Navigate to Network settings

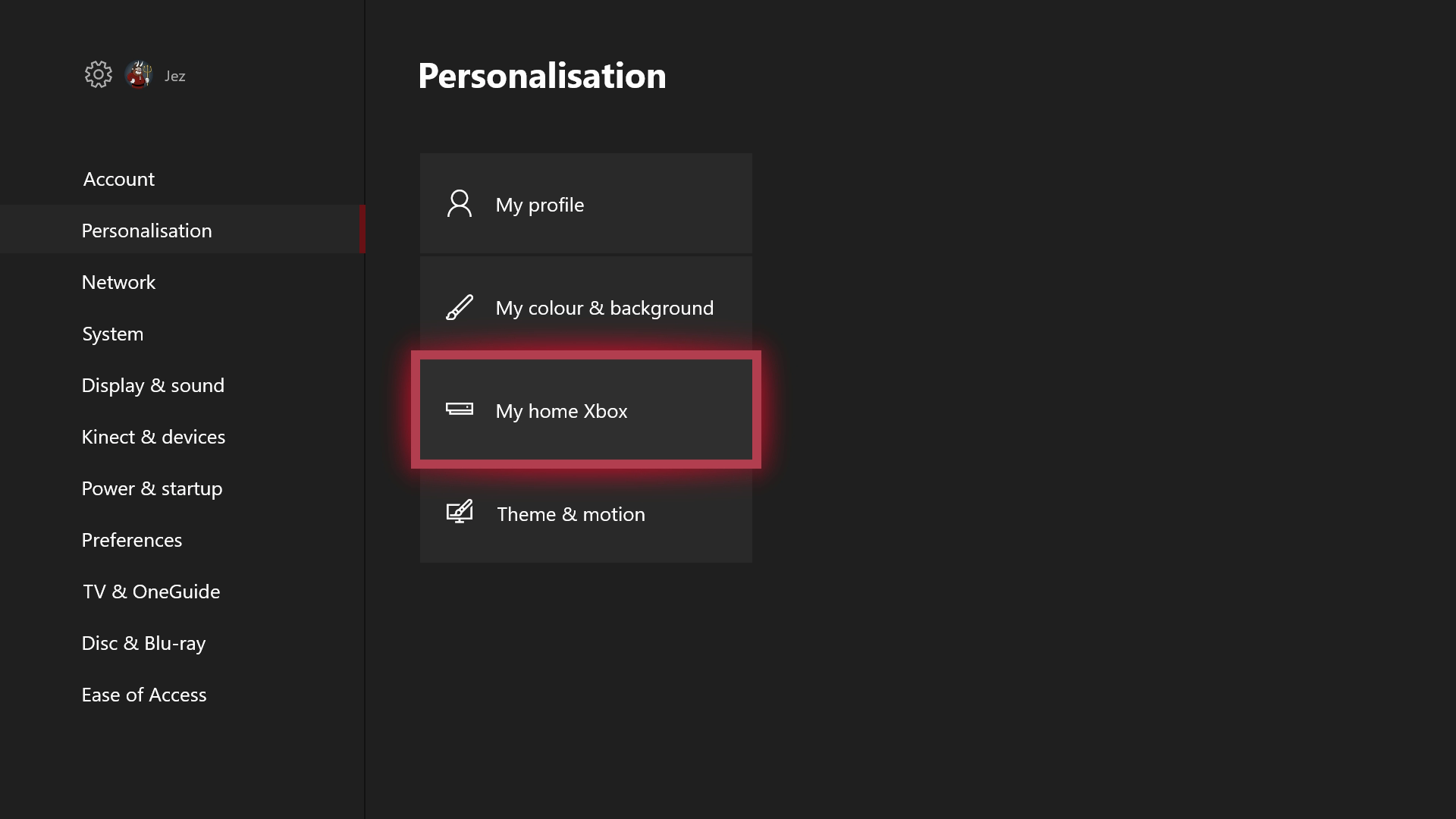point(119,281)
